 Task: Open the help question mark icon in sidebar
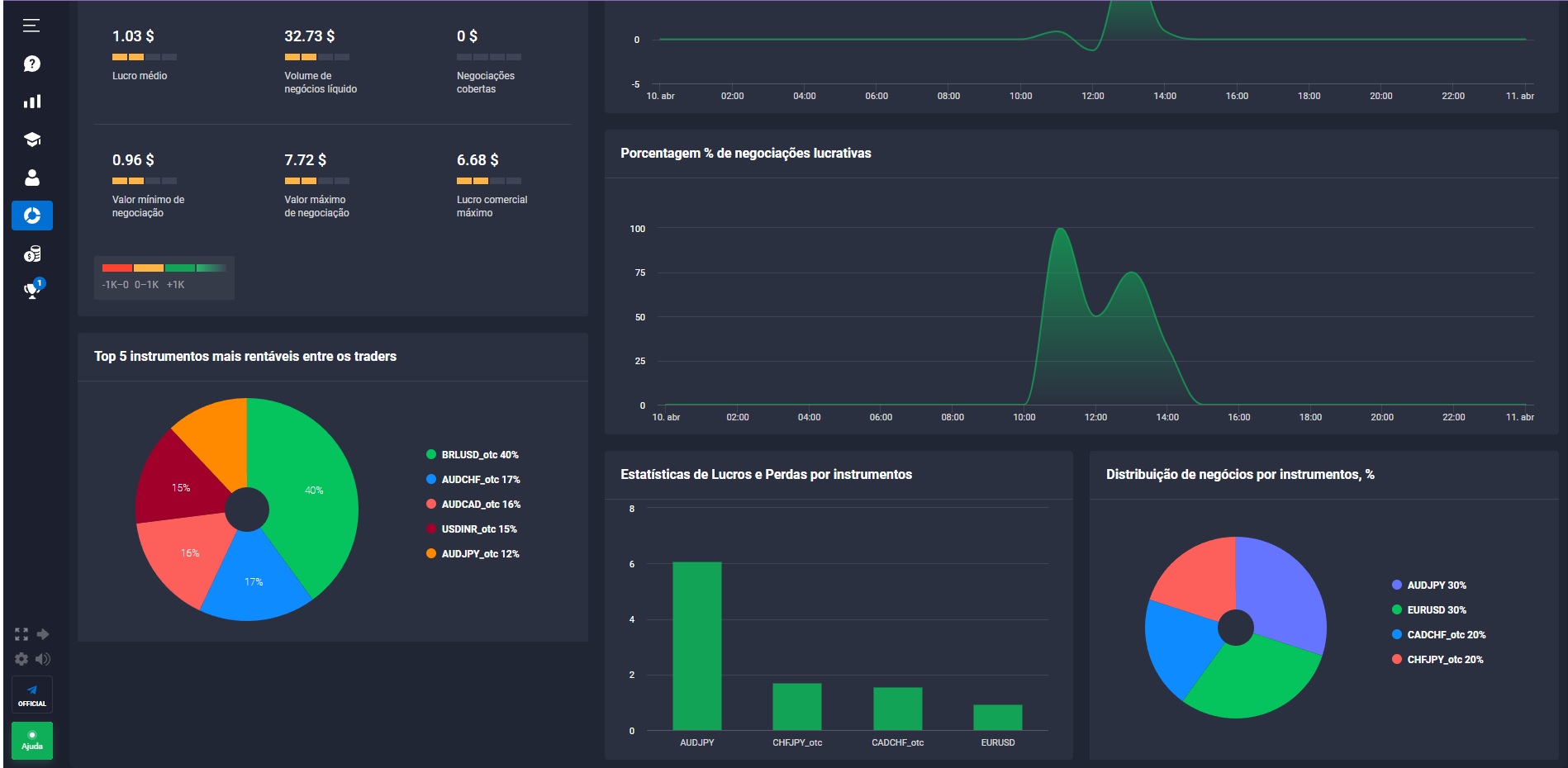click(x=31, y=63)
